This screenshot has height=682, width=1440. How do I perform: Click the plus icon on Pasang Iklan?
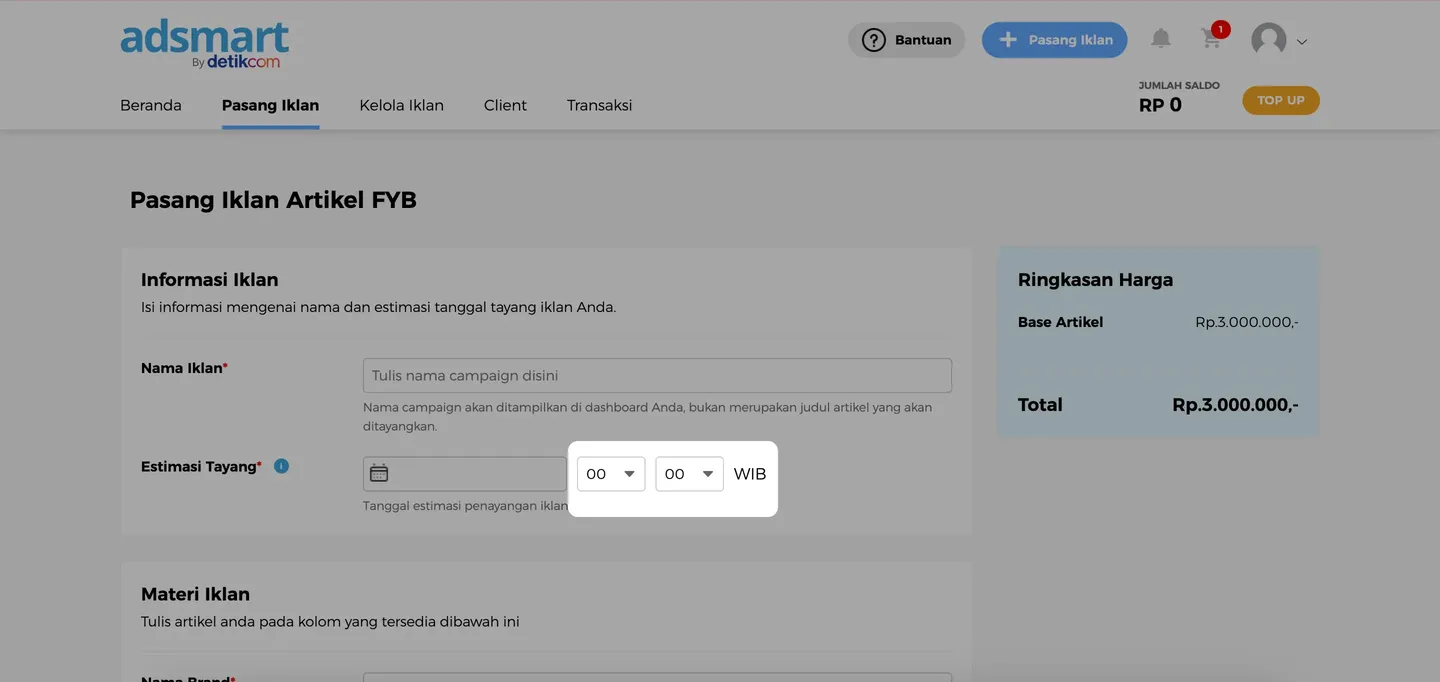pyautogui.click(x=1008, y=40)
